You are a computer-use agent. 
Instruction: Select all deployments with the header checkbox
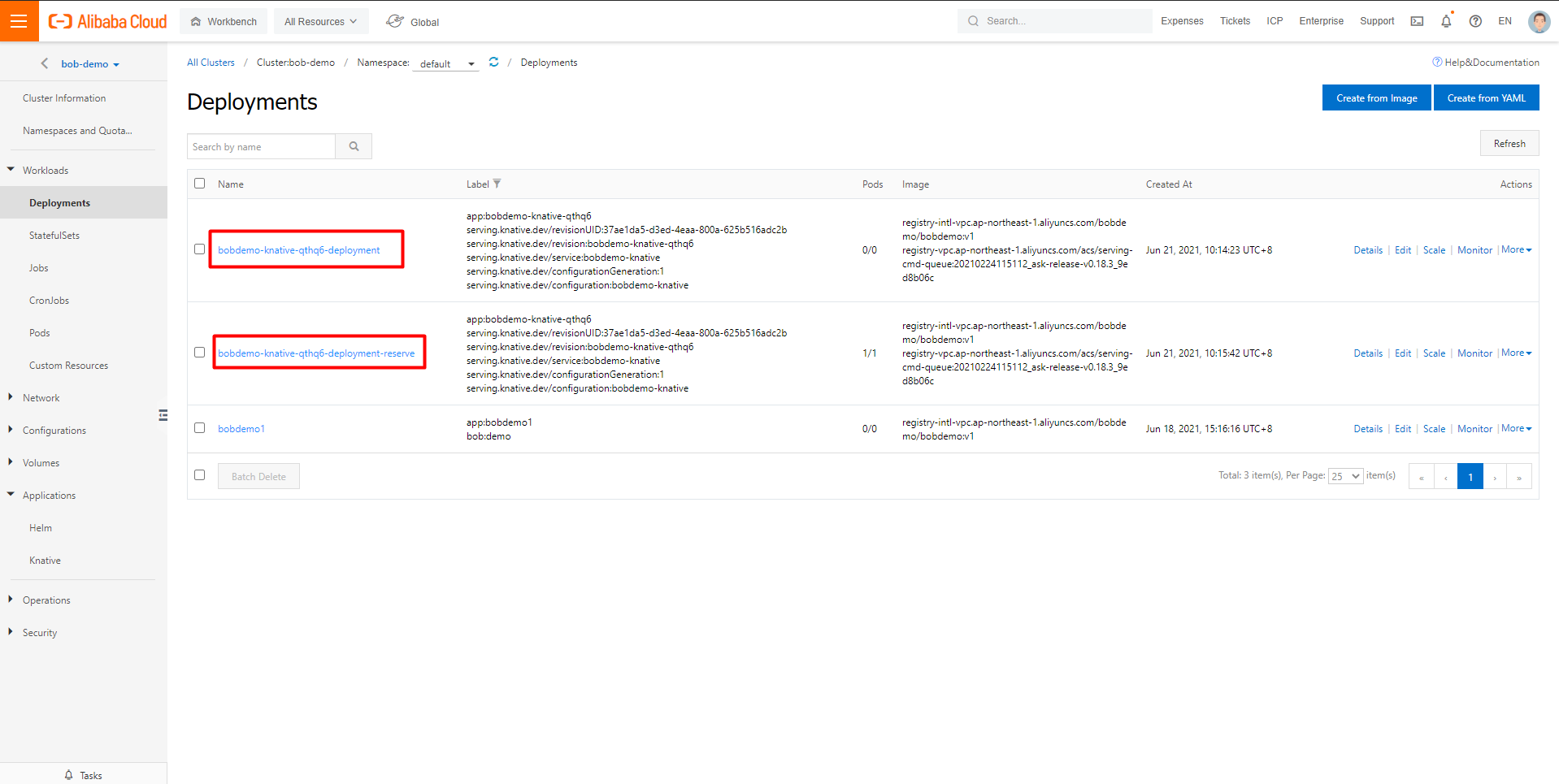pos(199,184)
